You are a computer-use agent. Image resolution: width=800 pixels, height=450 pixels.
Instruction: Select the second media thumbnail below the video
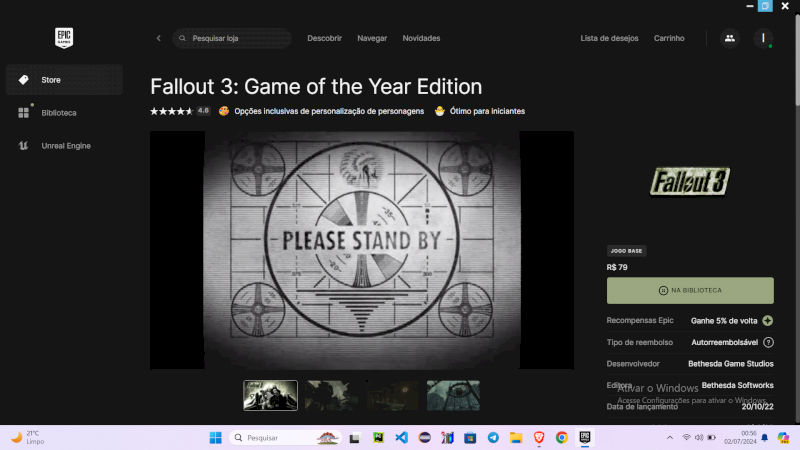(331, 395)
